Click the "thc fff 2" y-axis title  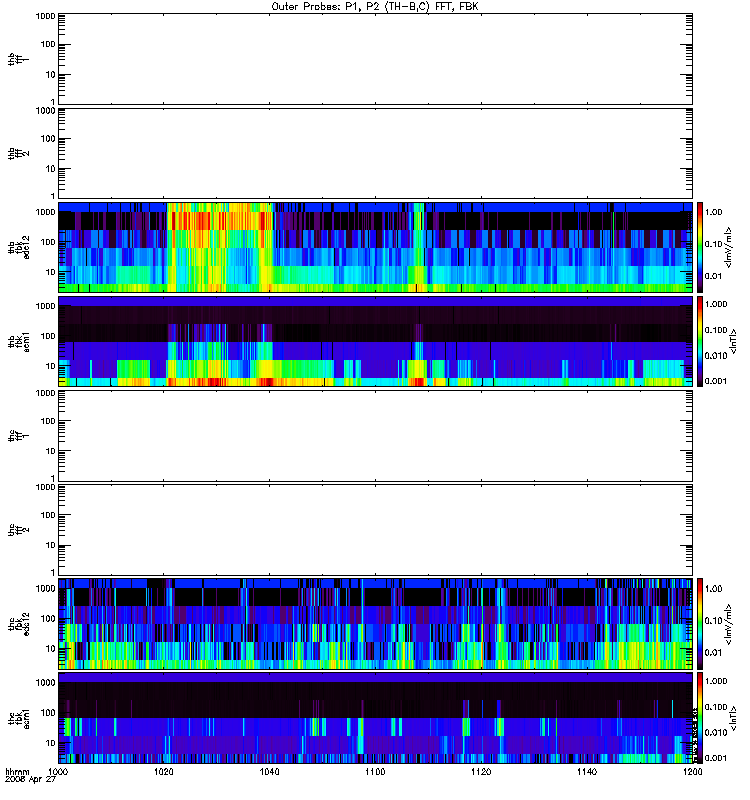18,530
